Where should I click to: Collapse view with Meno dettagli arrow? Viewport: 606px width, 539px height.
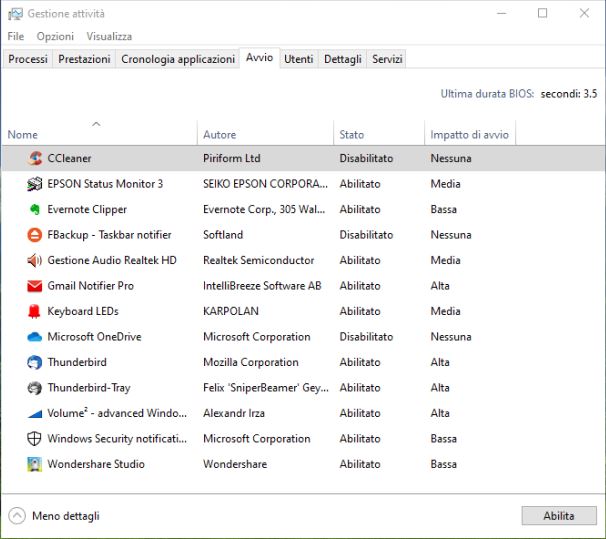pyautogui.click(x=17, y=516)
